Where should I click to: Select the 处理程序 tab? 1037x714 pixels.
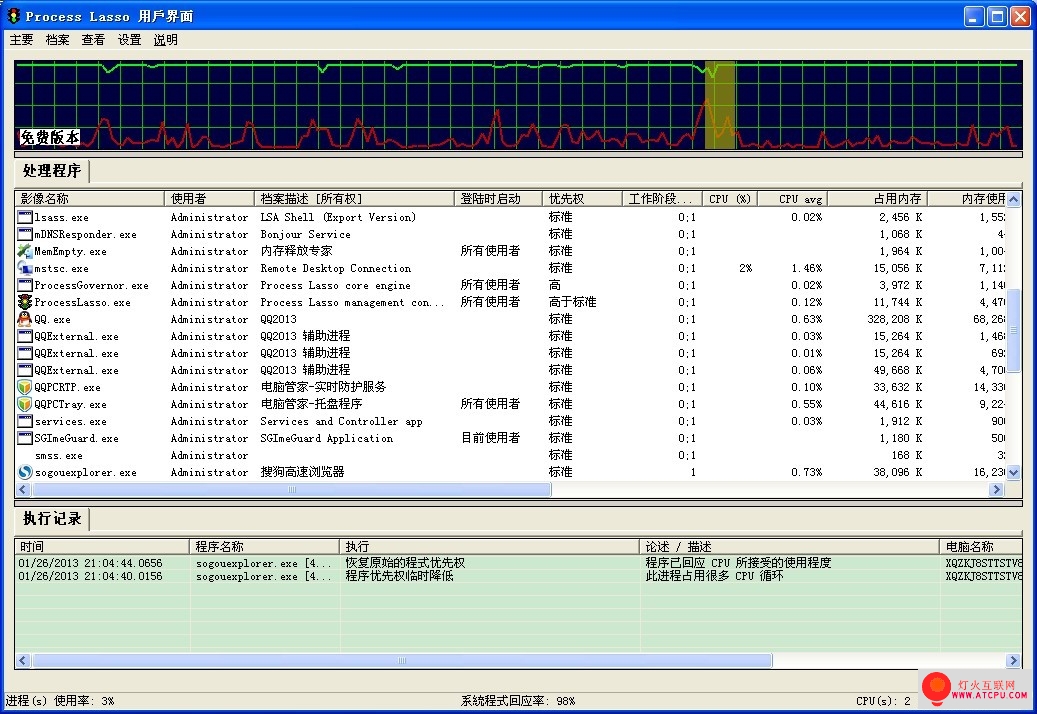(x=52, y=171)
